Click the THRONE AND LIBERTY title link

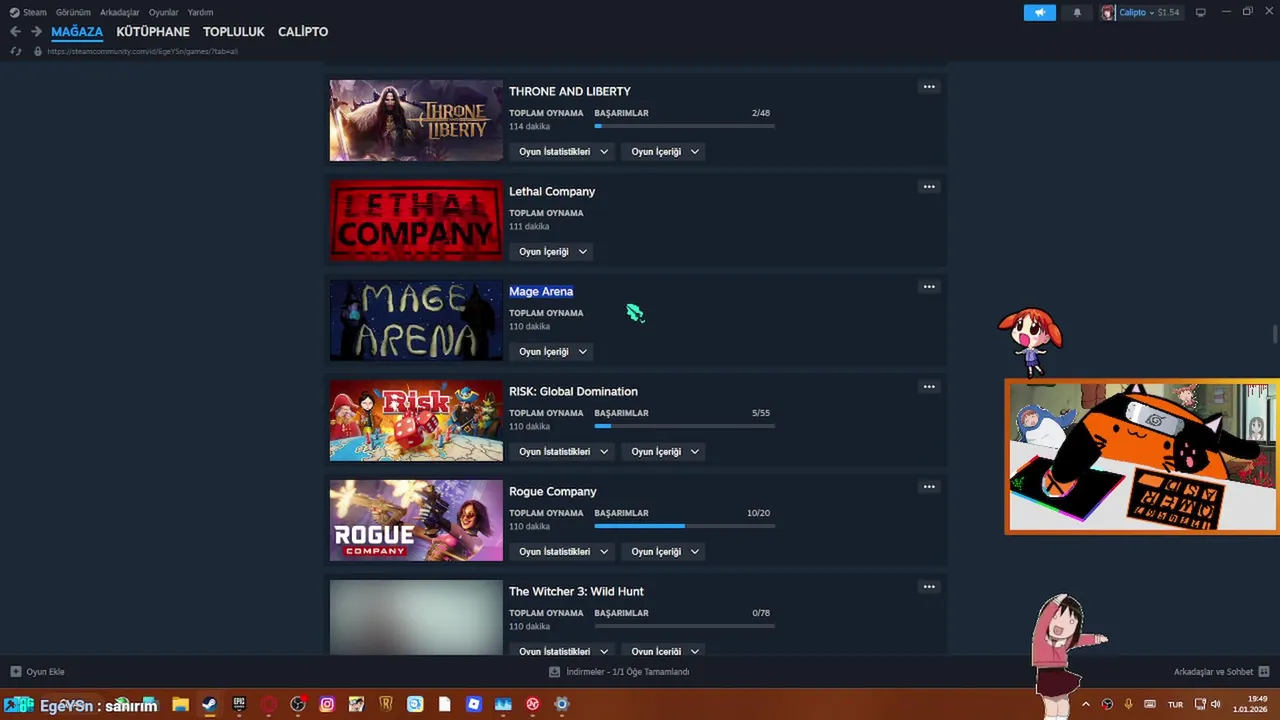pyautogui.click(x=570, y=91)
